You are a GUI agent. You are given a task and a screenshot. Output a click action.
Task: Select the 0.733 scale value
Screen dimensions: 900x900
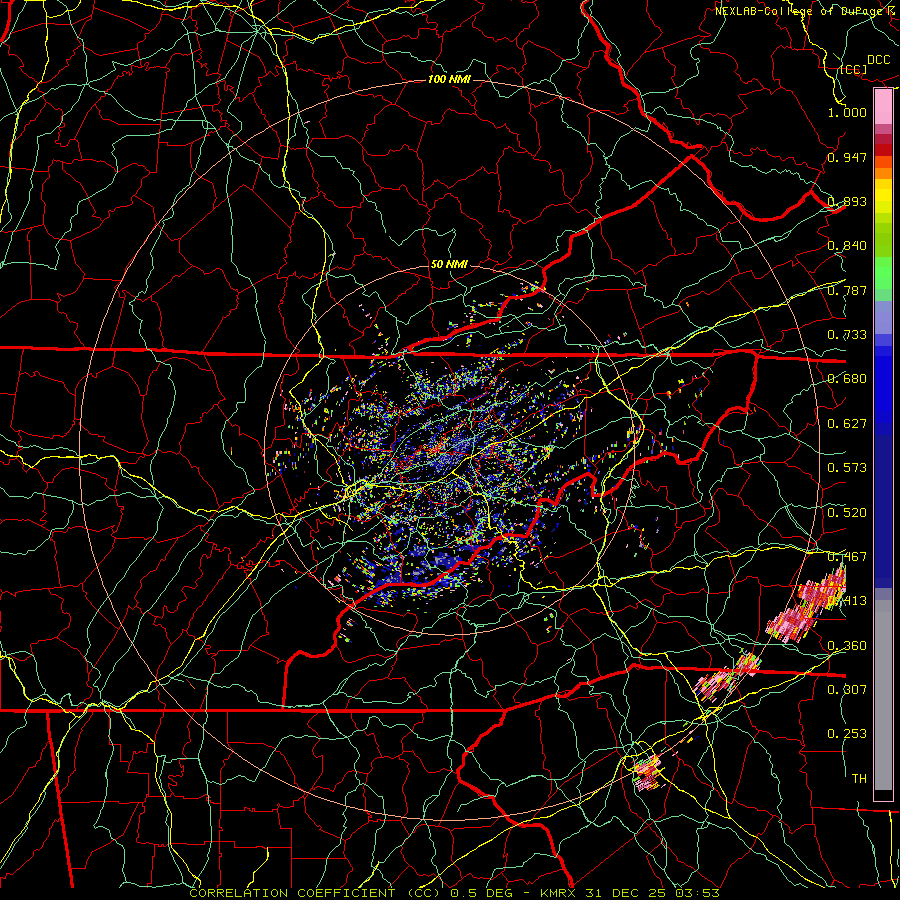pos(847,335)
